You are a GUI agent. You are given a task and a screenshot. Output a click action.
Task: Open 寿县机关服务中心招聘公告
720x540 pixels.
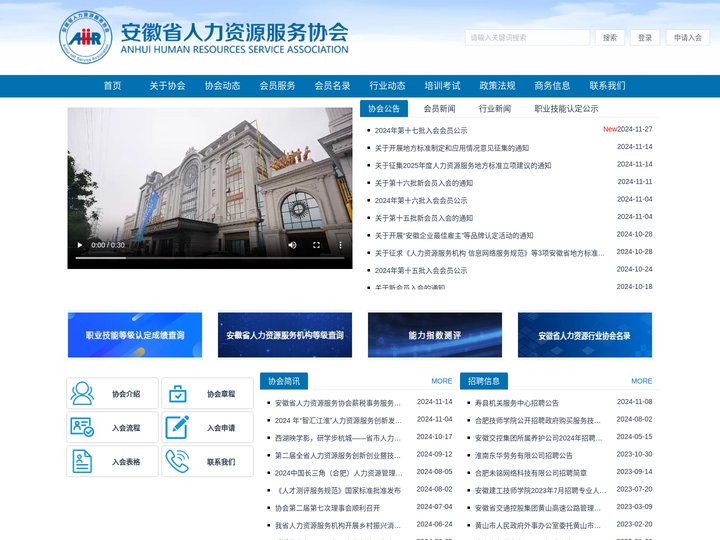[x=517, y=403]
